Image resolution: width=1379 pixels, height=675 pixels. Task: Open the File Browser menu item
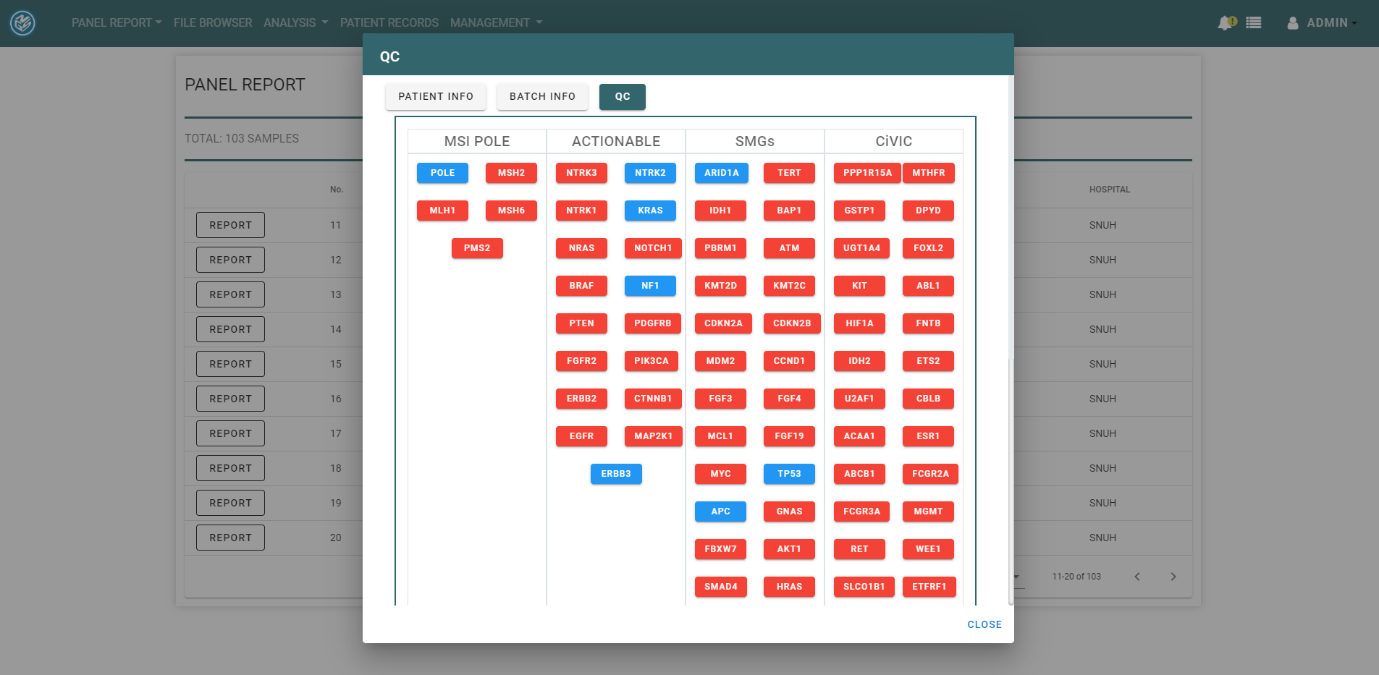click(x=212, y=23)
